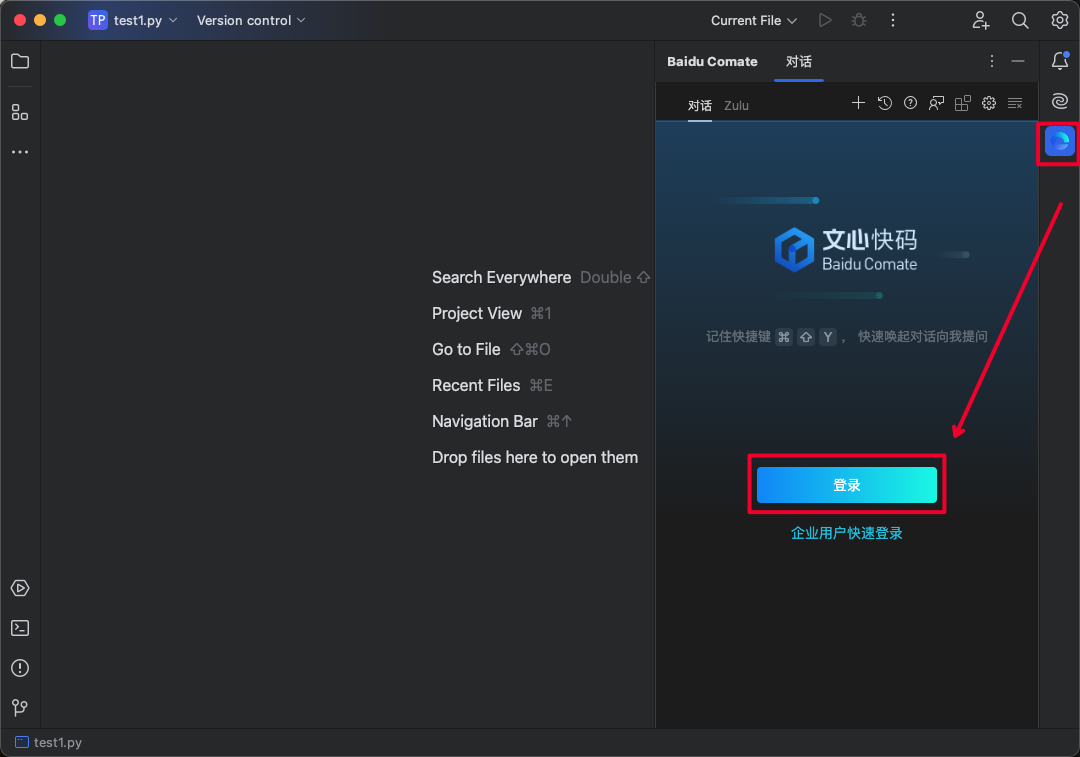Click the 登录 login button
1080x757 pixels.
click(847, 485)
